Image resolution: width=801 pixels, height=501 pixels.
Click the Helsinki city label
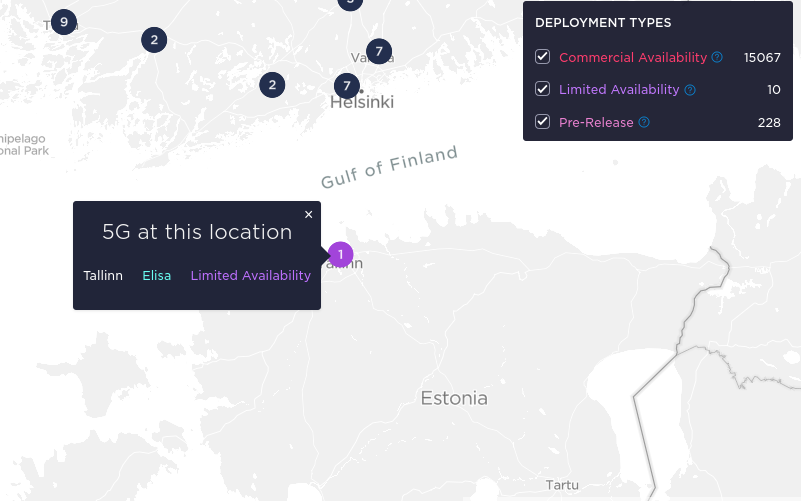tap(362, 102)
